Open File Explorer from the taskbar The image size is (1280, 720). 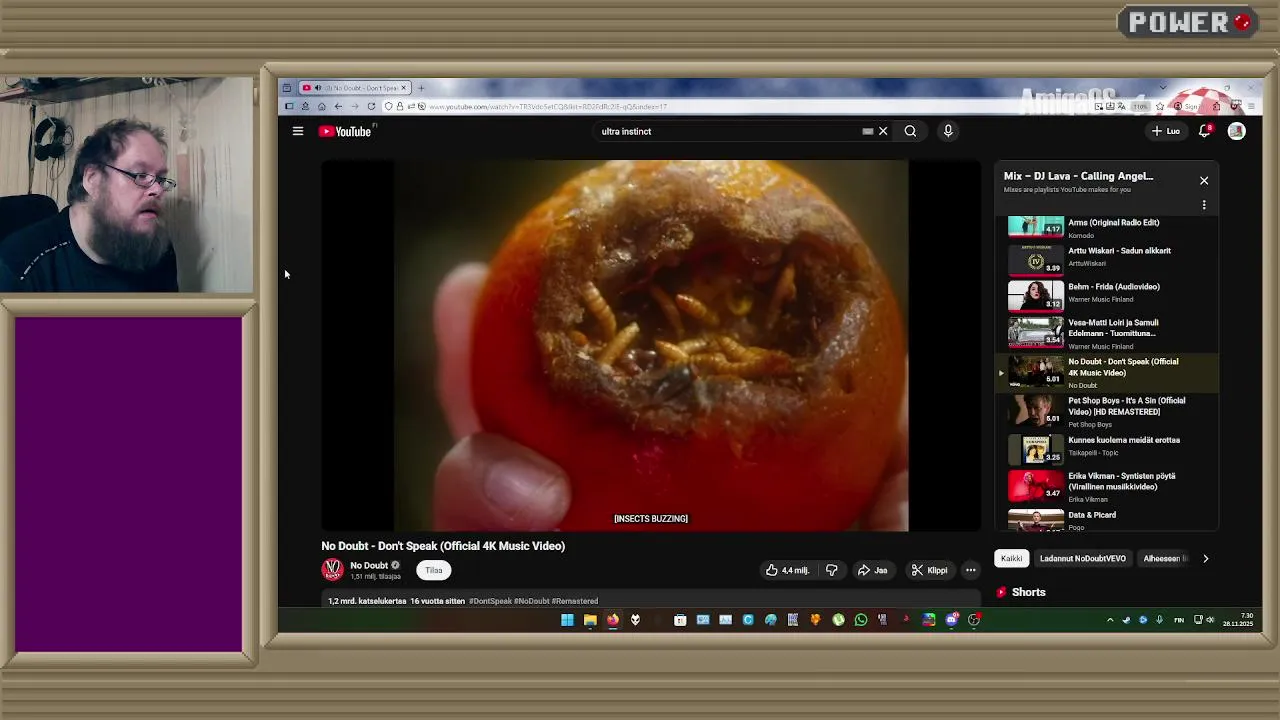[x=590, y=620]
